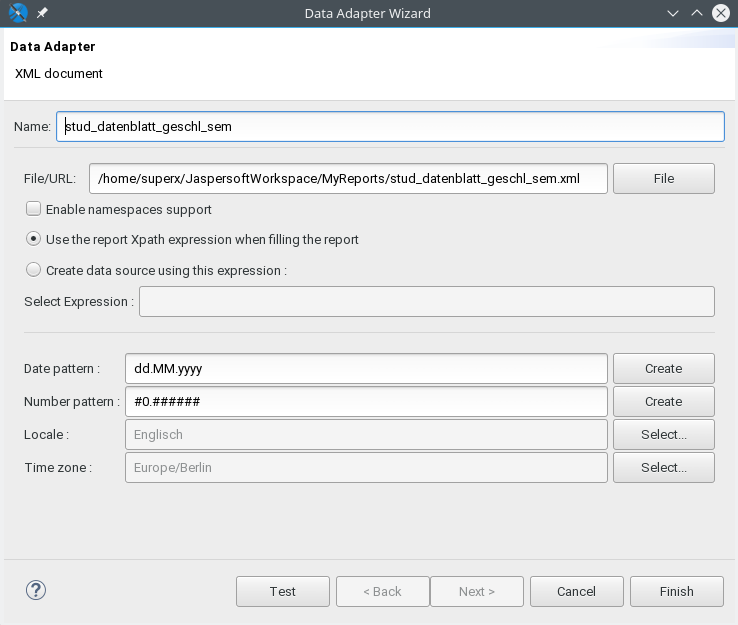Minimize the wizard with the down chevron
The width and height of the screenshot is (738, 625).
pos(673,13)
